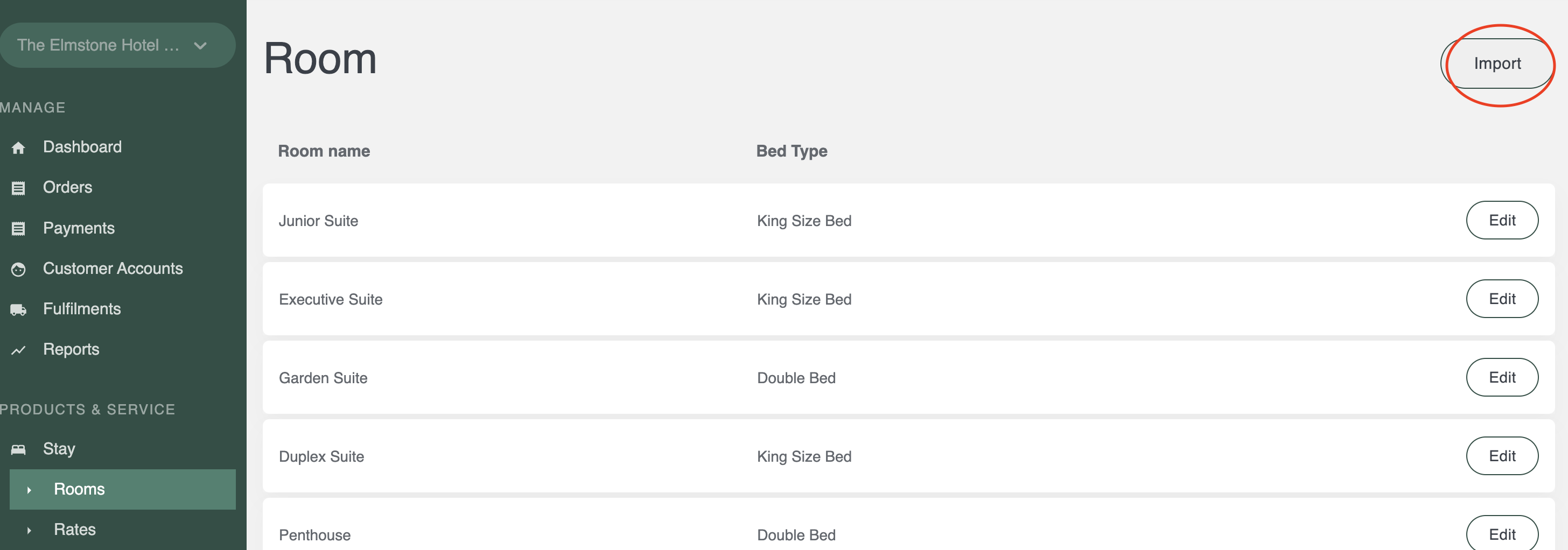Edit the Garden Suite room
The width and height of the screenshot is (1568, 550).
1501,377
